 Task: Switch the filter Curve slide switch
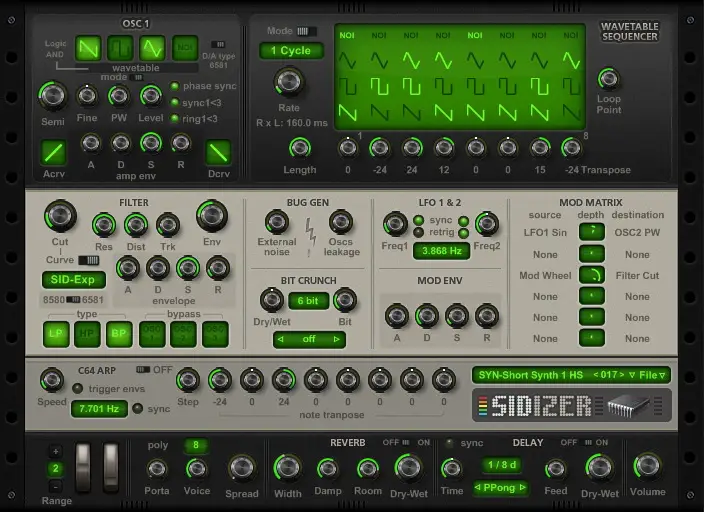(x=88, y=260)
